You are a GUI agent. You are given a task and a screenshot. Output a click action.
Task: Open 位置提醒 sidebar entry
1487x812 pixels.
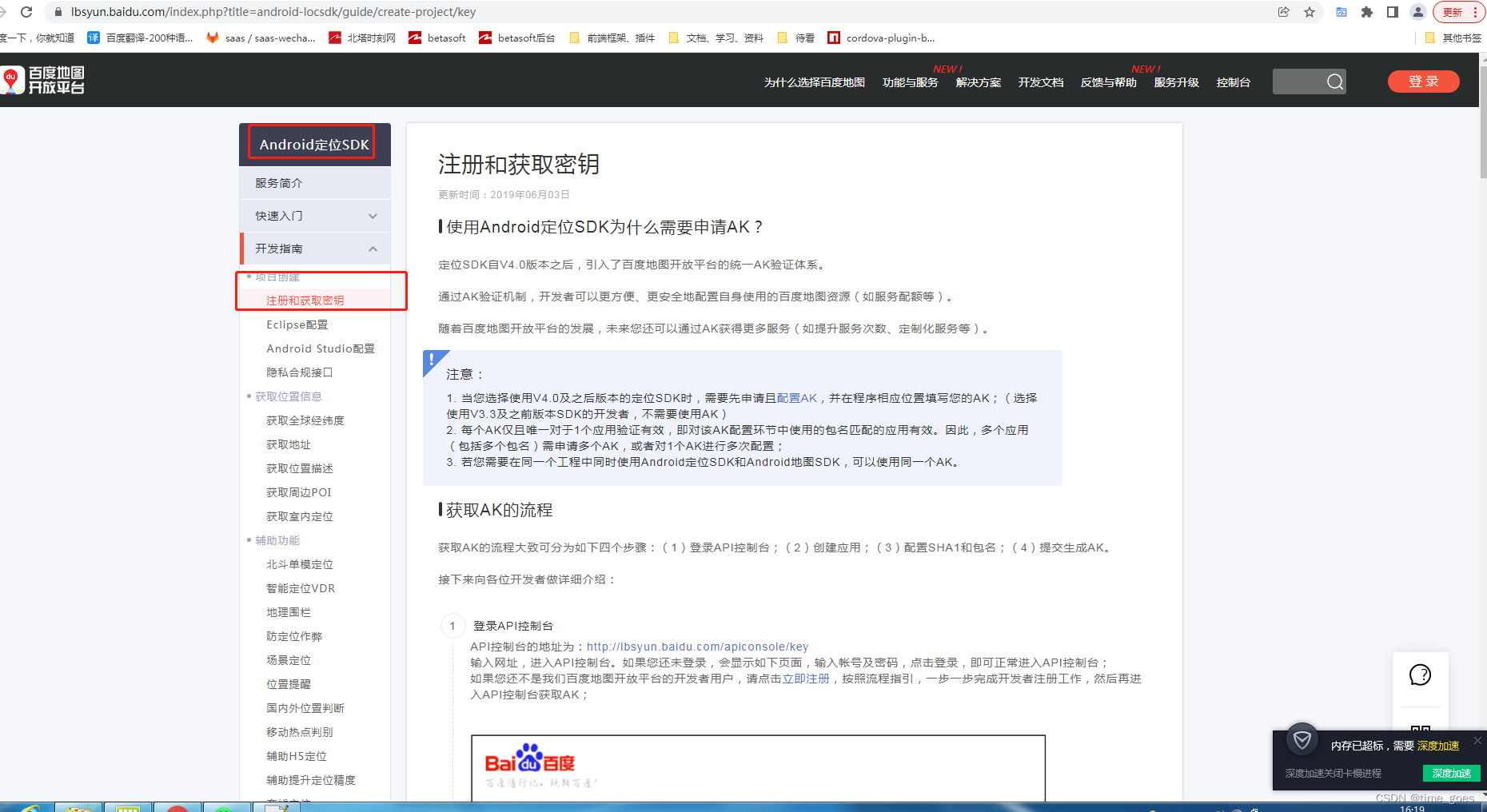point(289,684)
